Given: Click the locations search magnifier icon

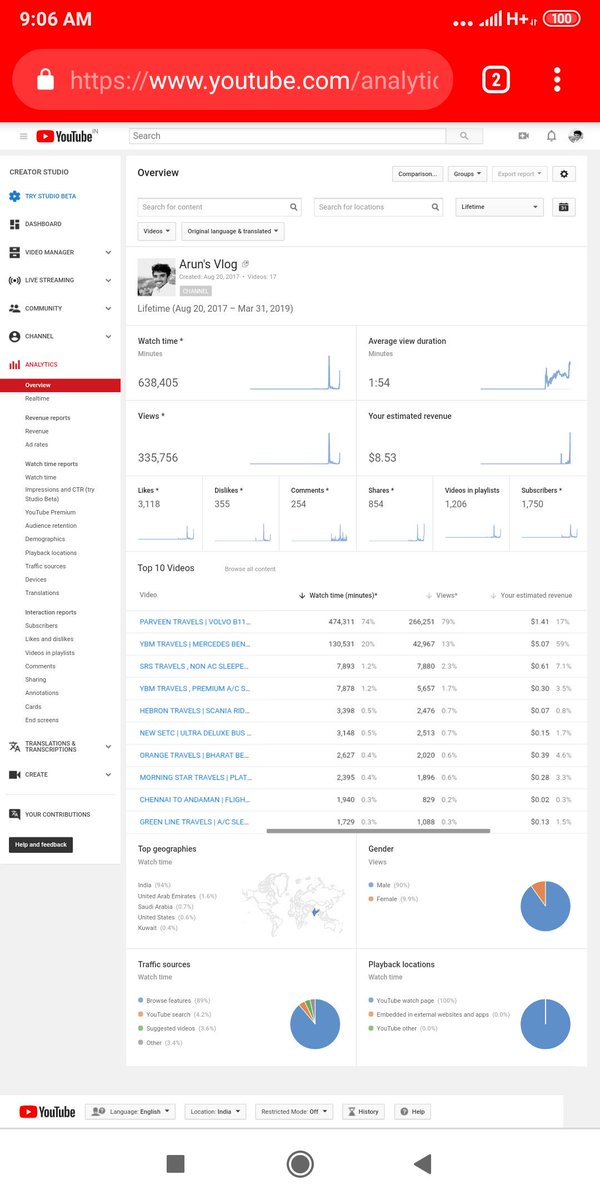Looking at the screenshot, I should coord(435,207).
